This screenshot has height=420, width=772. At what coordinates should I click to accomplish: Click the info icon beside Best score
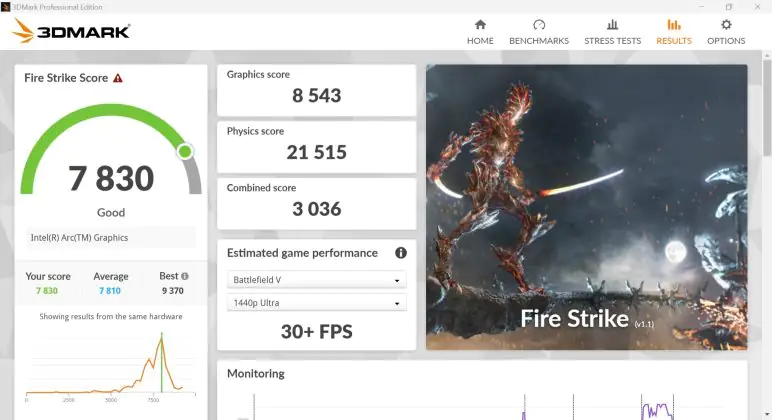[x=185, y=276]
